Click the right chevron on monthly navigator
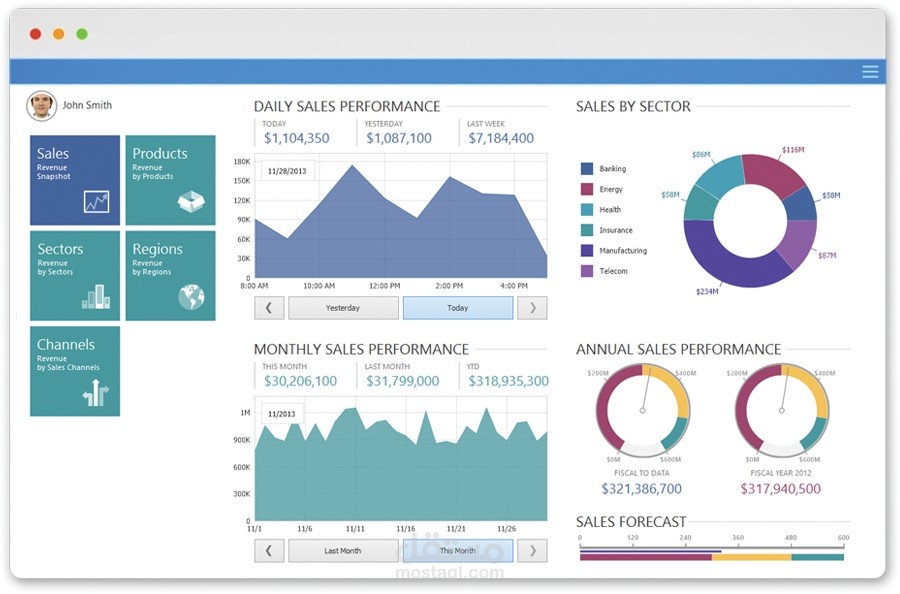The image size is (900, 594). 533,550
